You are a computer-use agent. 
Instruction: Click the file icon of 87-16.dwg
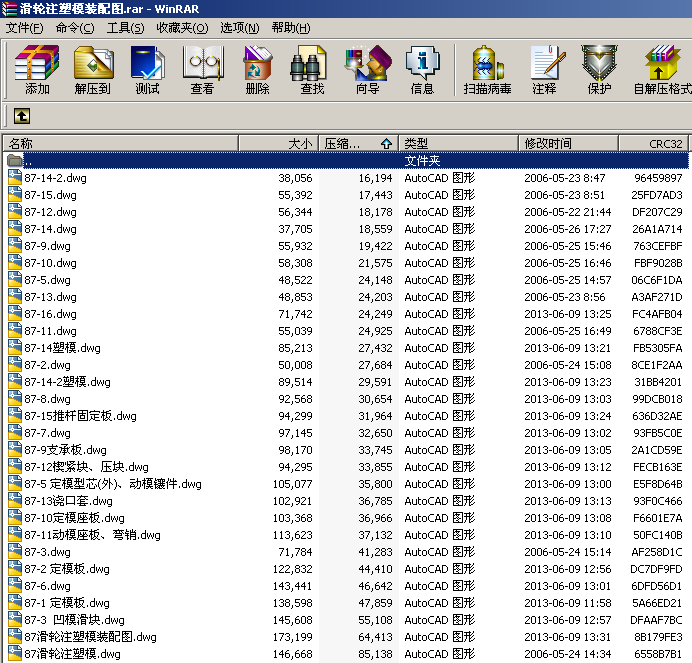15,313
